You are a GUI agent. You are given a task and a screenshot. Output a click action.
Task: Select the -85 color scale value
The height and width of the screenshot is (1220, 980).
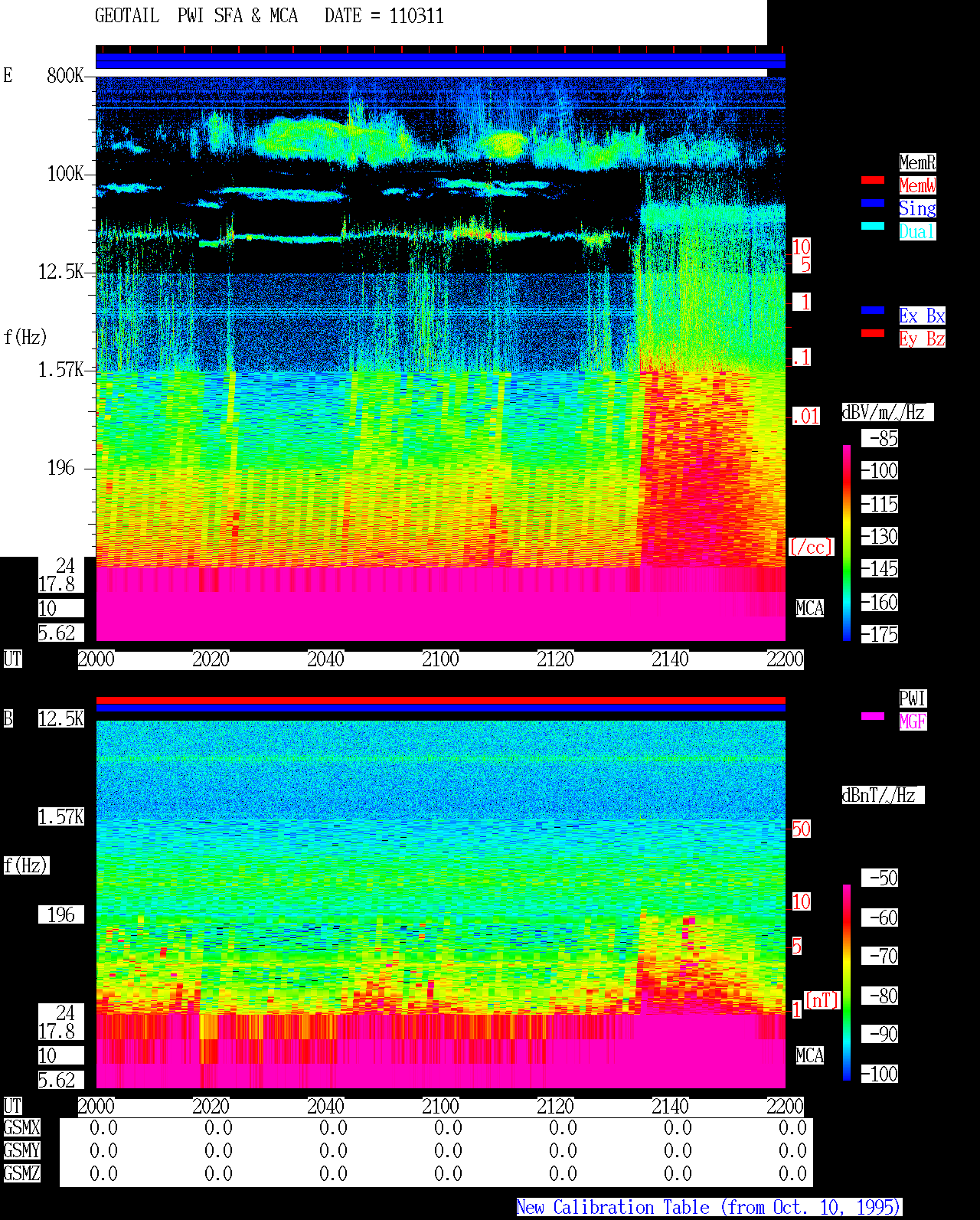click(x=880, y=438)
